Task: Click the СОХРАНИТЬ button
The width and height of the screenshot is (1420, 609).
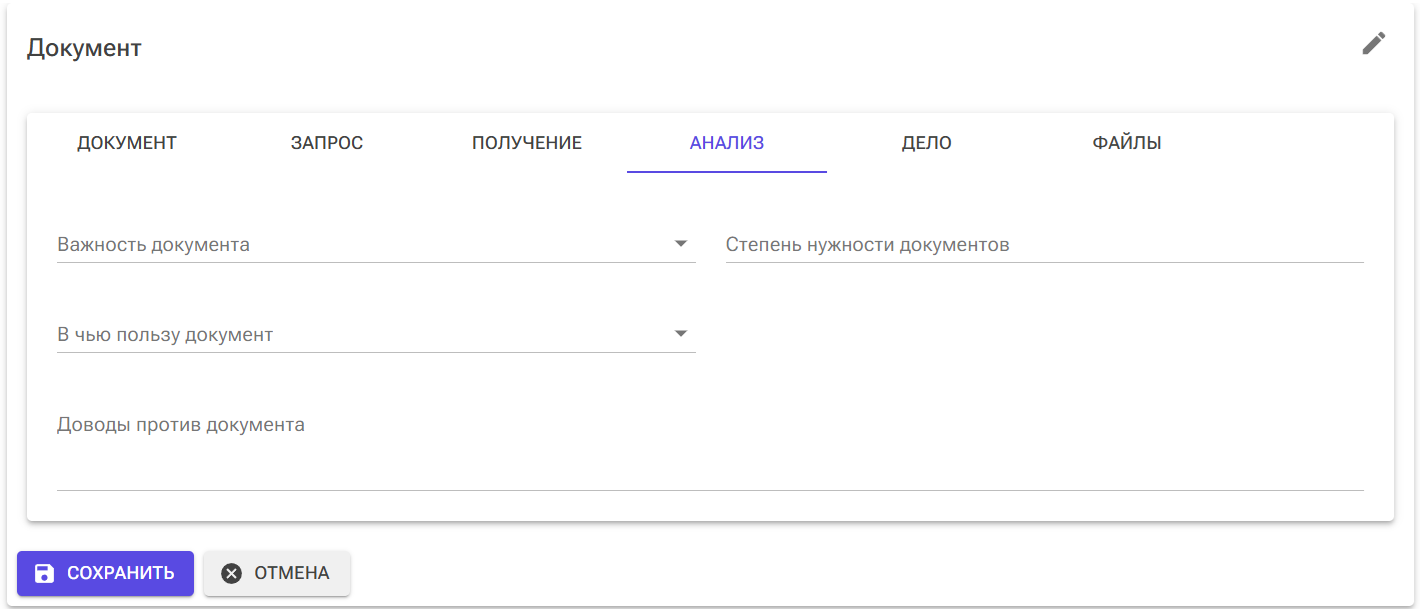Action: [105, 573]
